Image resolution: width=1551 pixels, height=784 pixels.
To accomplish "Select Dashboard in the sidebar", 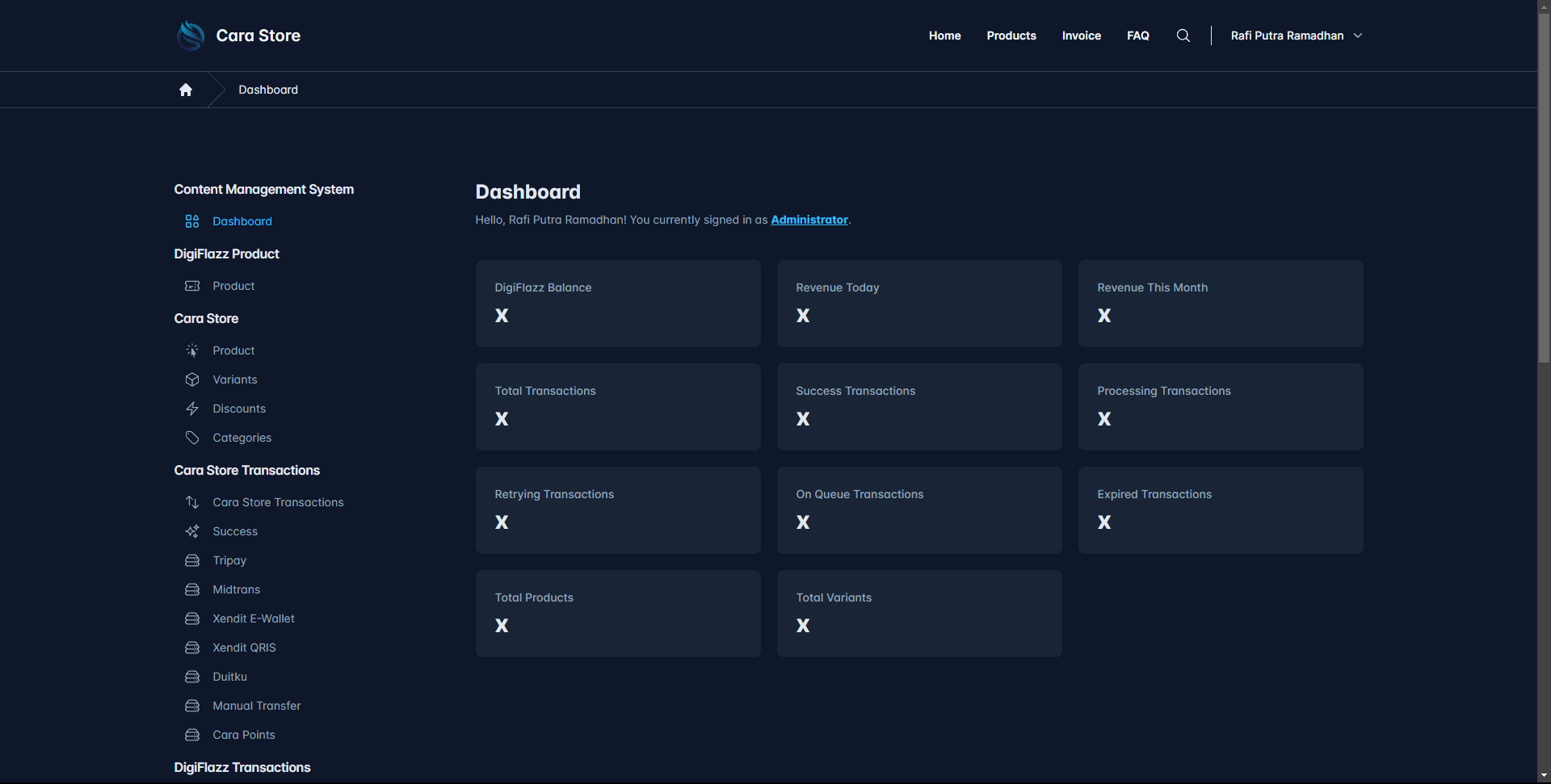I will click(x=242, y=221).
